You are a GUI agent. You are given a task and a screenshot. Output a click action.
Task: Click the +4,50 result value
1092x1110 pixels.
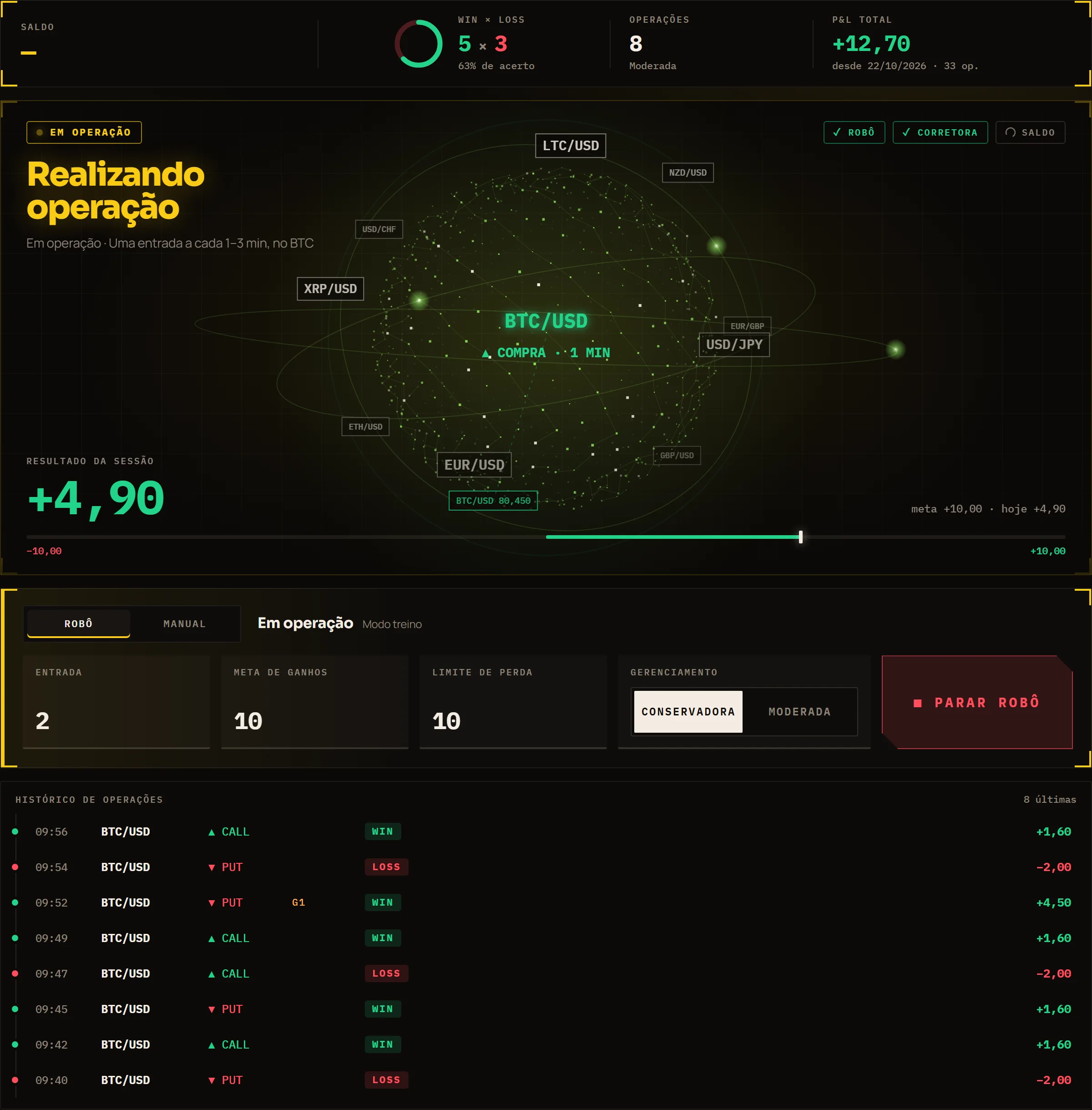(1054, 902)
